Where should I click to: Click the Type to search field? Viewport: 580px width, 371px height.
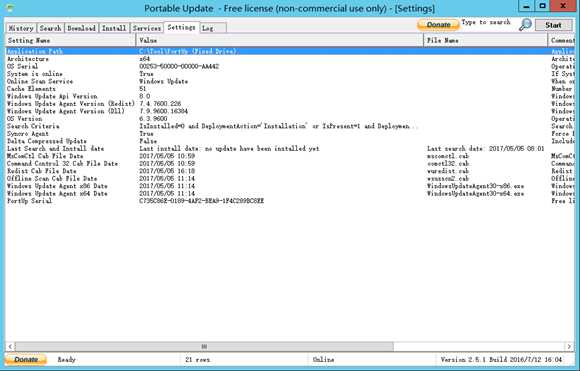(x=486, y=22)
